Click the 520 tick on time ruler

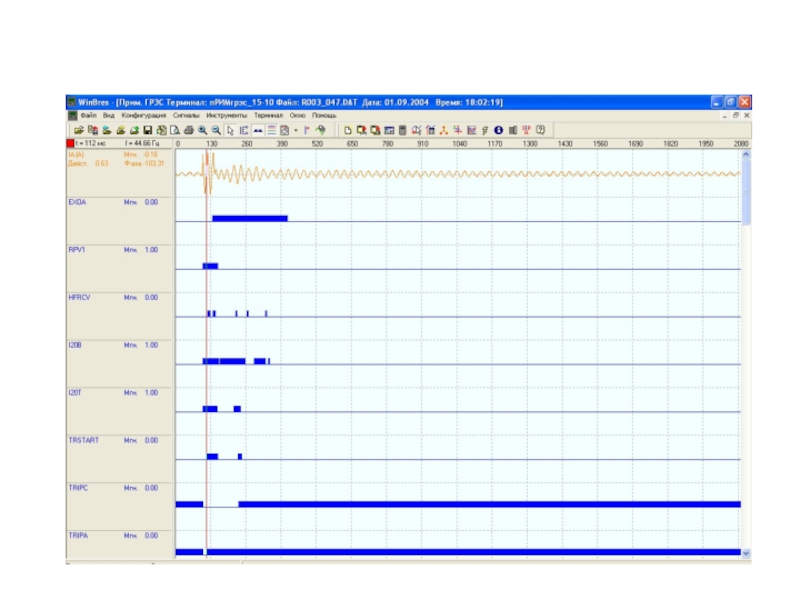[317, 144]
